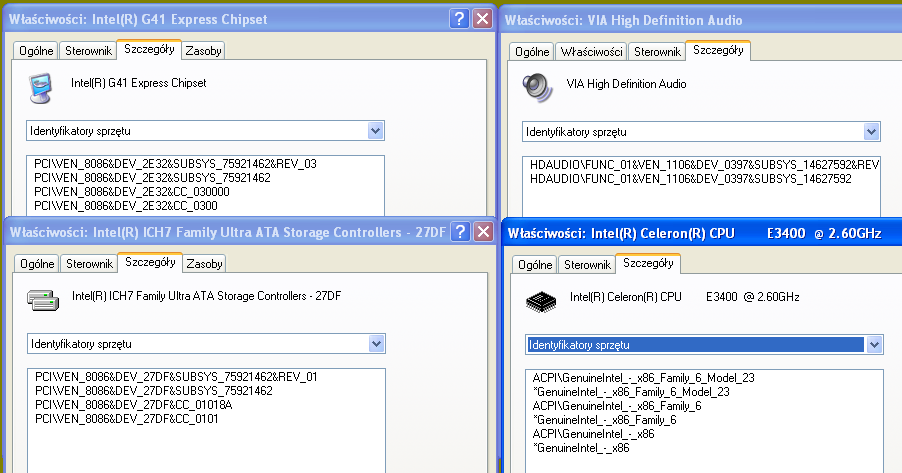
Task: Select ACPI\GenuineIntel_-_x86 entry
Action: click(593, 433)
